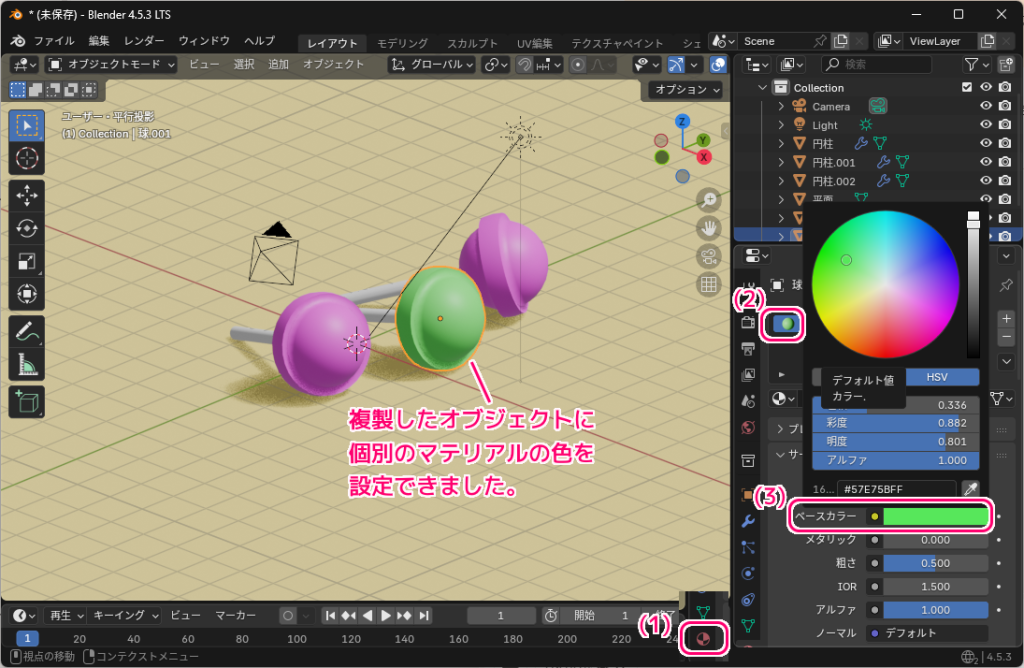This screenshot has height=668, width=1024.
Task: Select the Move tool in the toolbar
Action: [x=26, y=198]
